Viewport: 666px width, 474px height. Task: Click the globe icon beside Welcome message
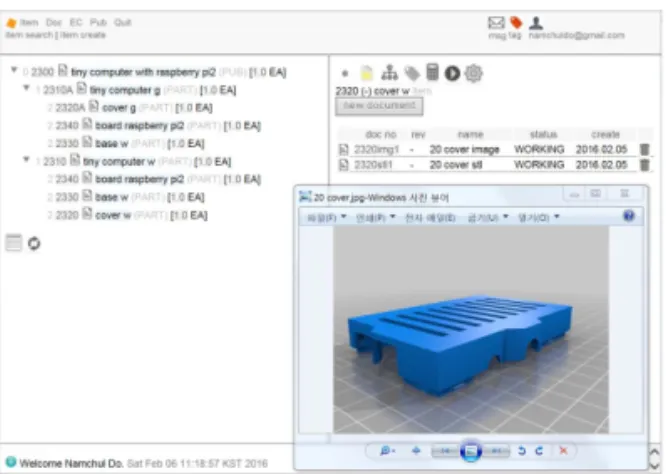[x=11, y=462]
